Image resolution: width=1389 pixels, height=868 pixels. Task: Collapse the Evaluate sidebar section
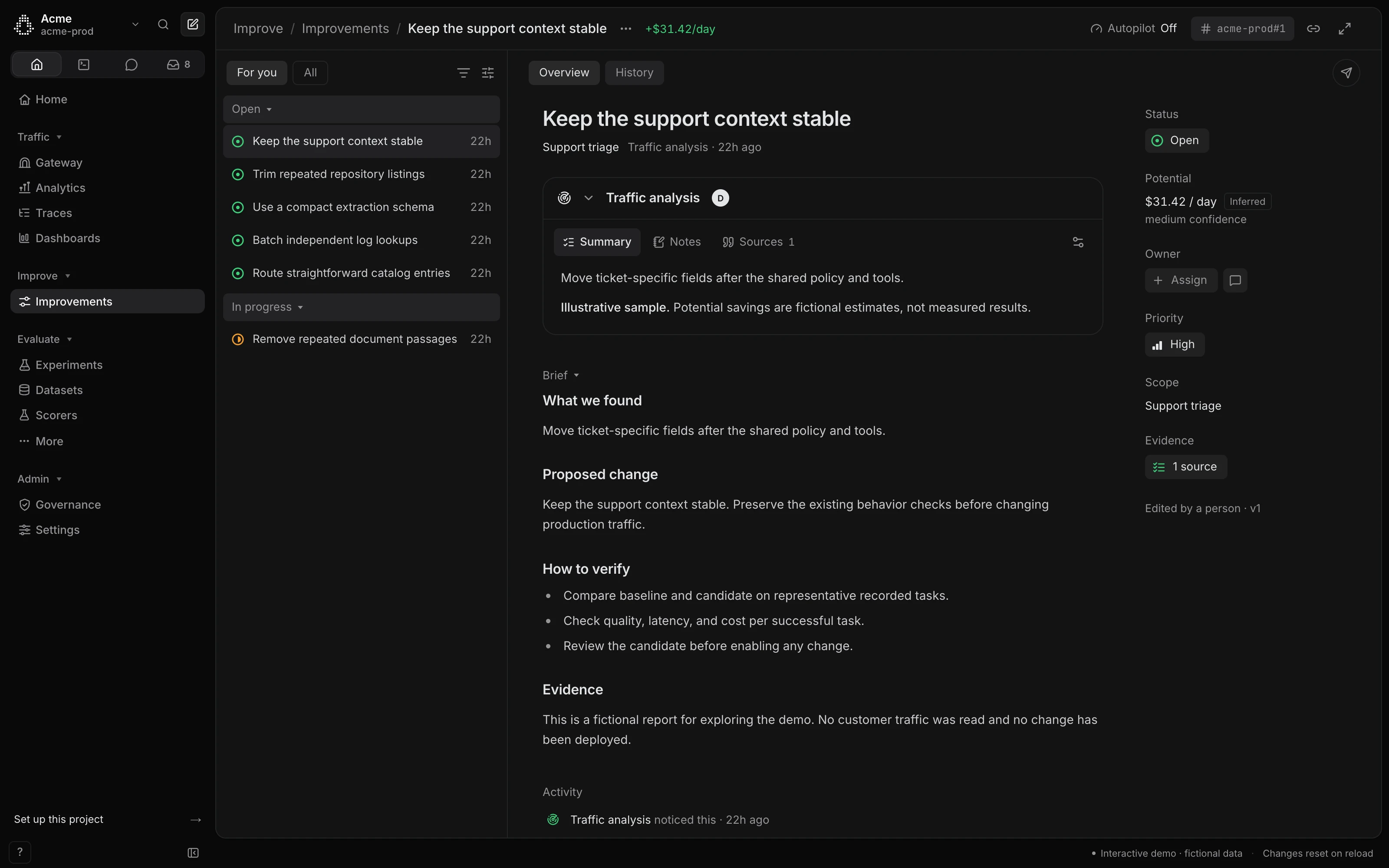tap(44, 339)
